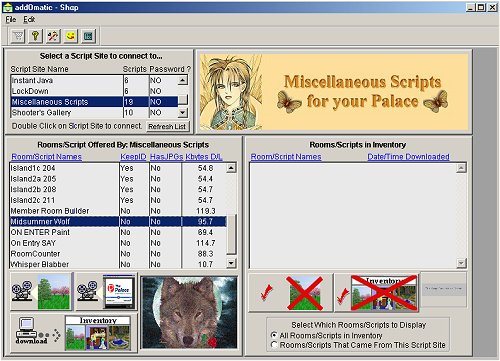Click the Refresh List button
Image resolution: width=500 pixels, height=361 pixels.
tap(167, 126)
